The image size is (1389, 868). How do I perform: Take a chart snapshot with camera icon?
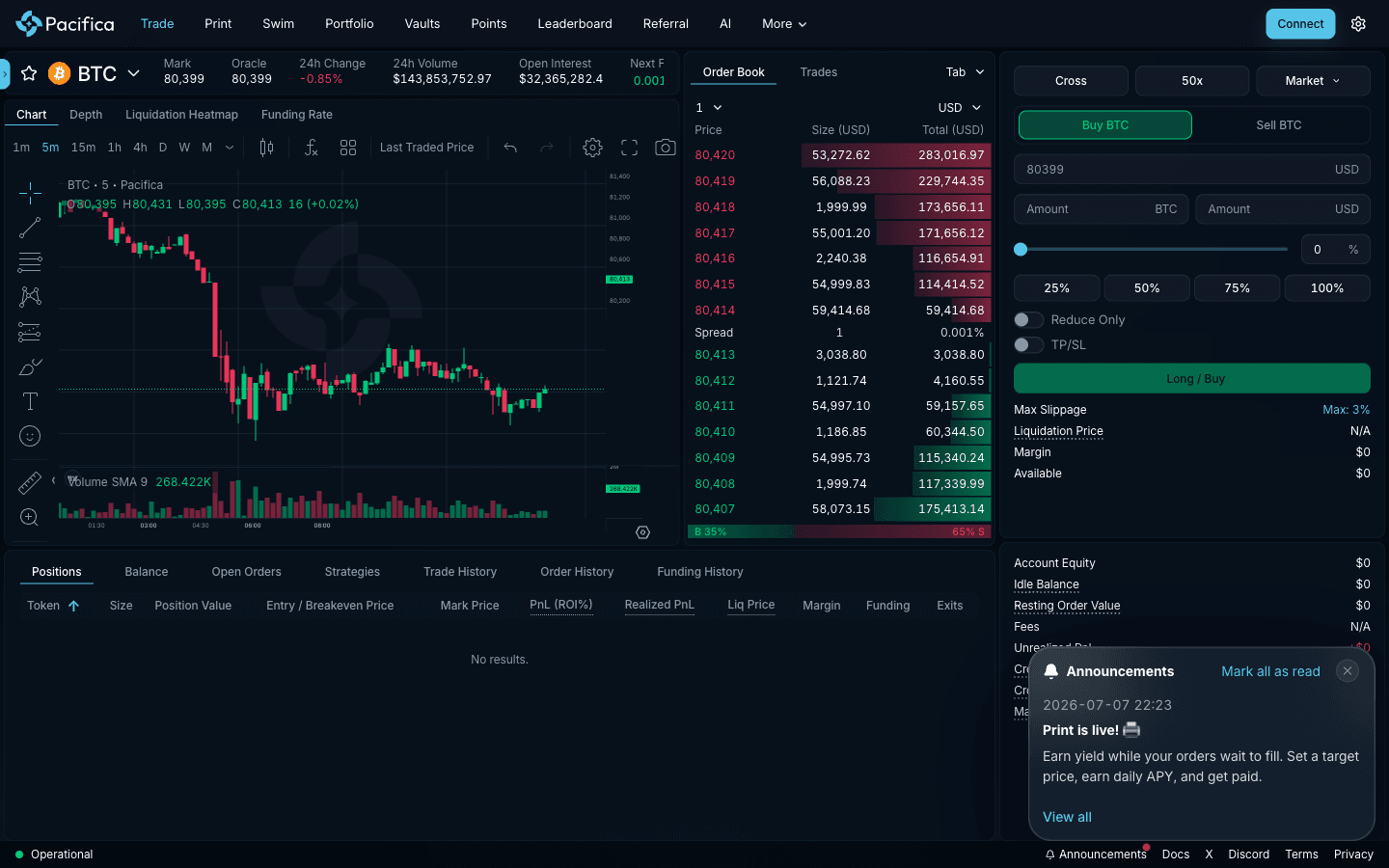pos(666,148)
